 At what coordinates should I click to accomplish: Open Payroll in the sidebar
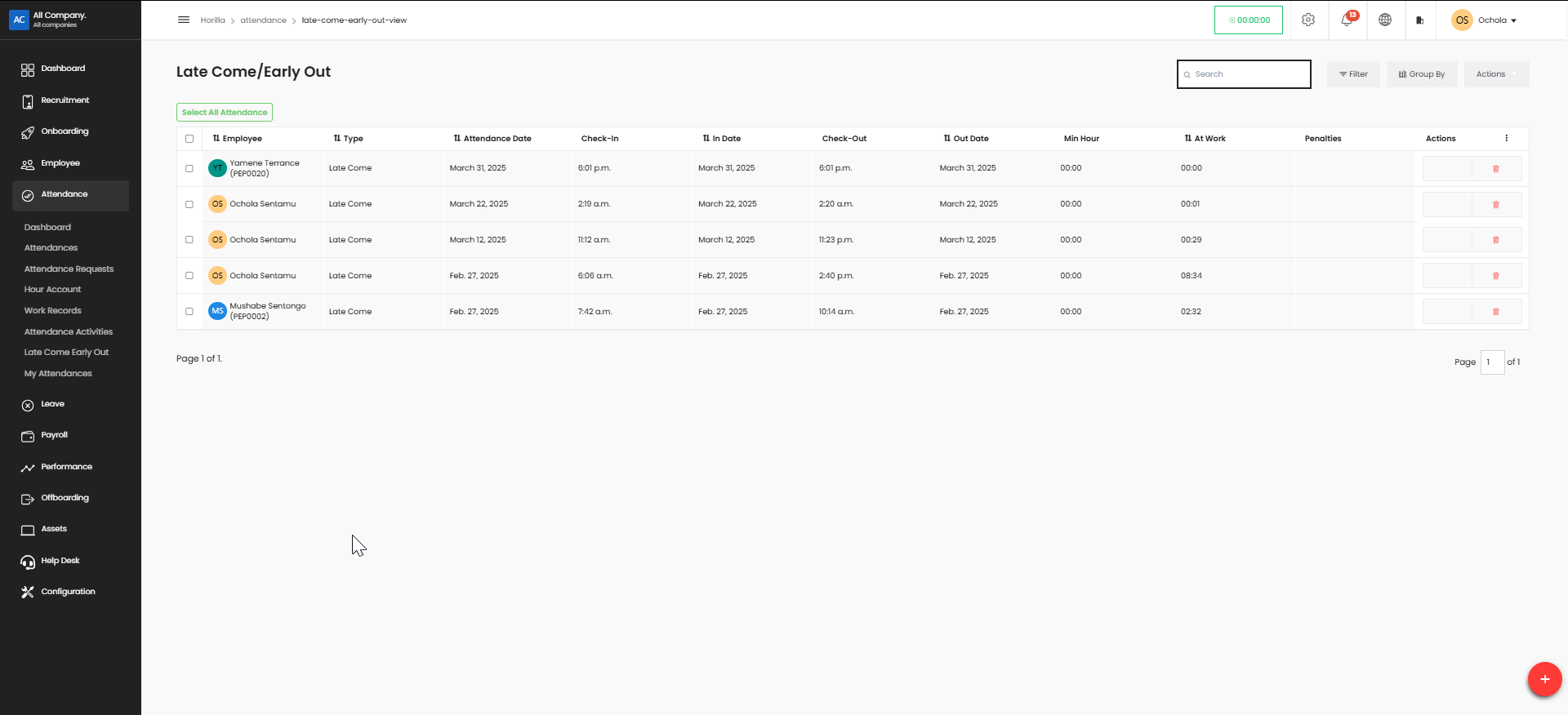(x=55, y=435)
